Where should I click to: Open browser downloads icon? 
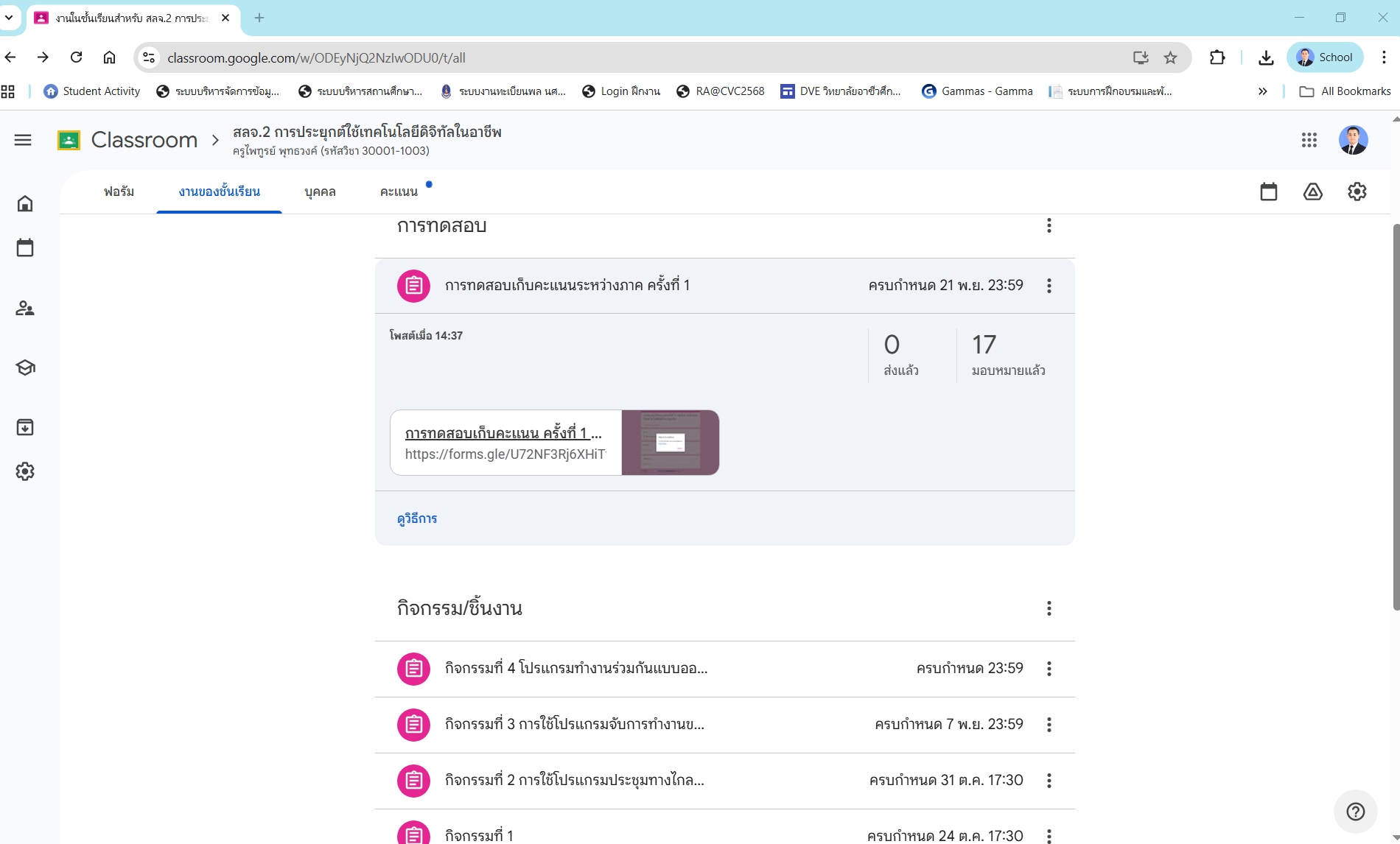coord(1266,57)
